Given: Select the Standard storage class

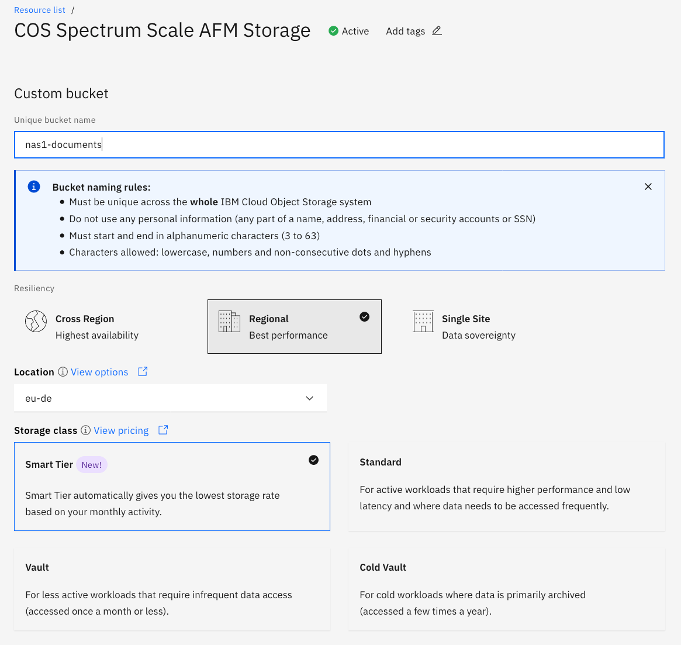Looking at the screenshot, I should coord(507,486).
